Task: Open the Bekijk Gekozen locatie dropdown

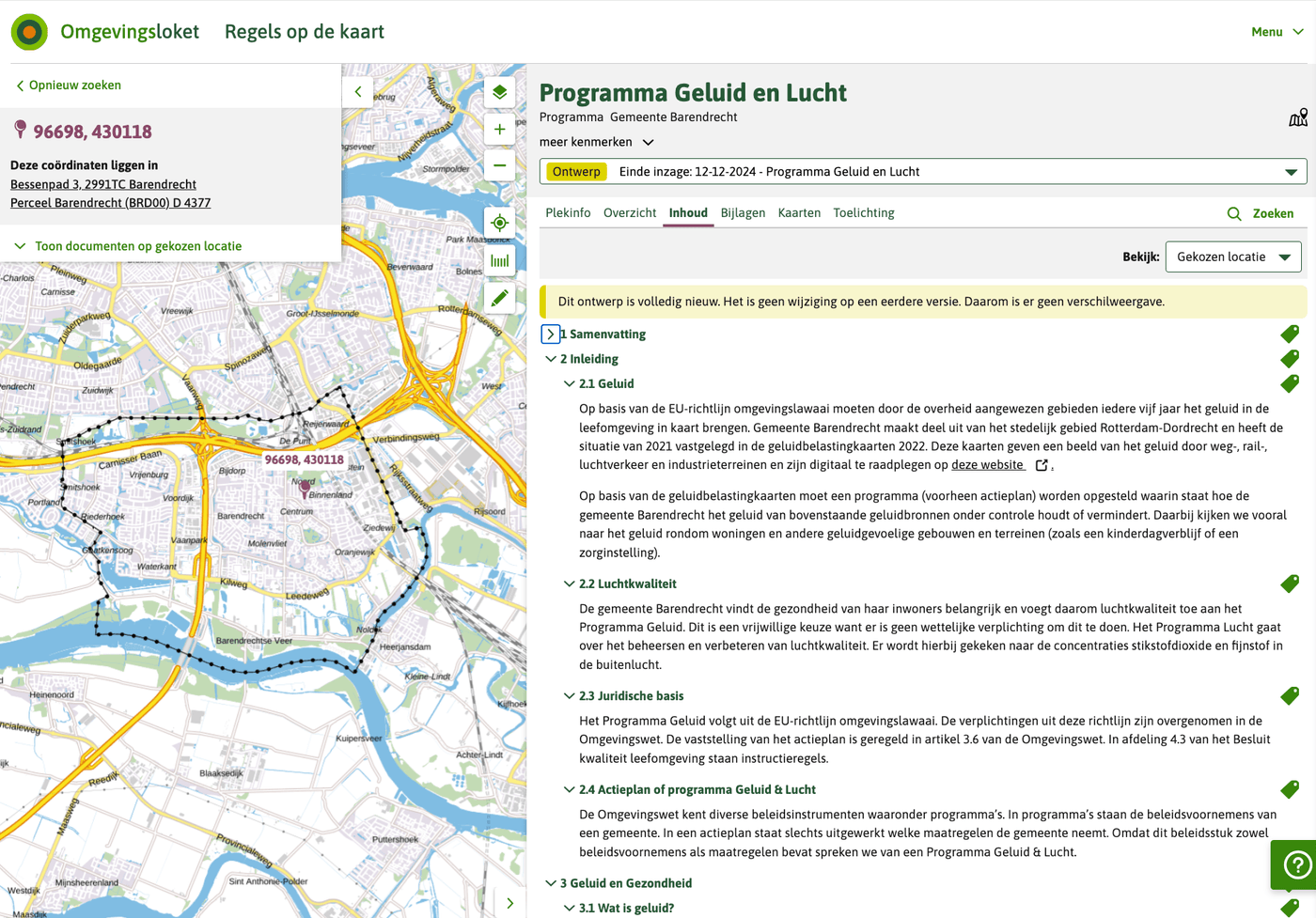Action: coord(1233,257)
